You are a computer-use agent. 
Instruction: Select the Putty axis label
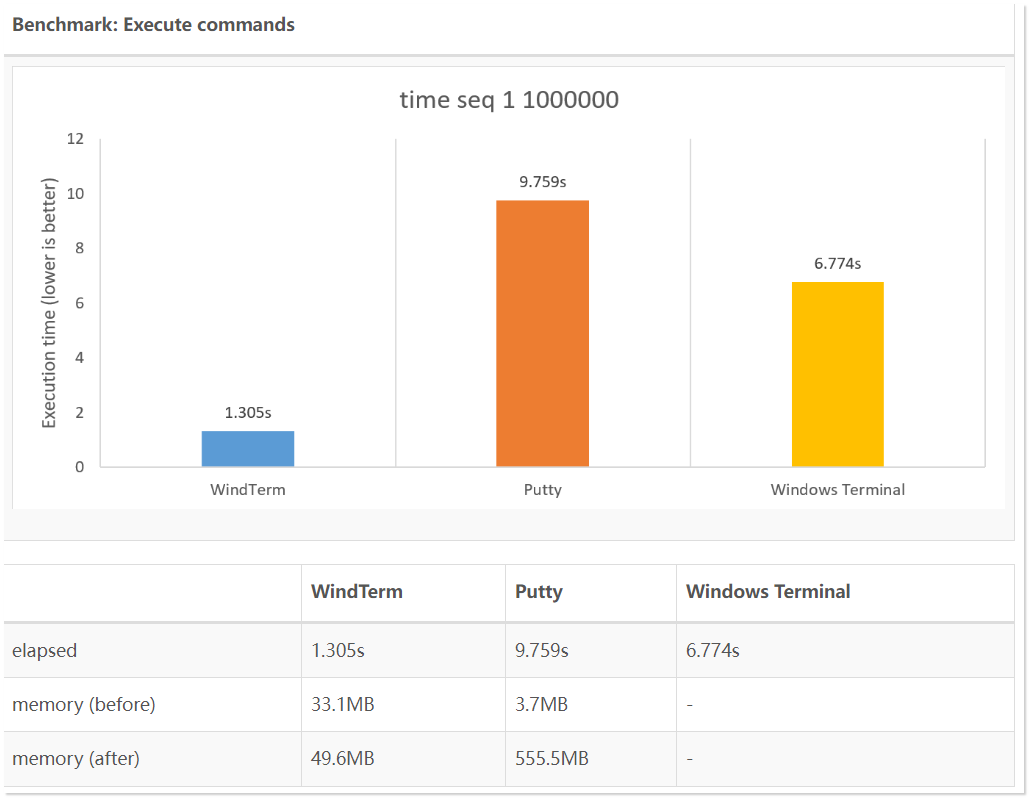(x=542, y=490)
